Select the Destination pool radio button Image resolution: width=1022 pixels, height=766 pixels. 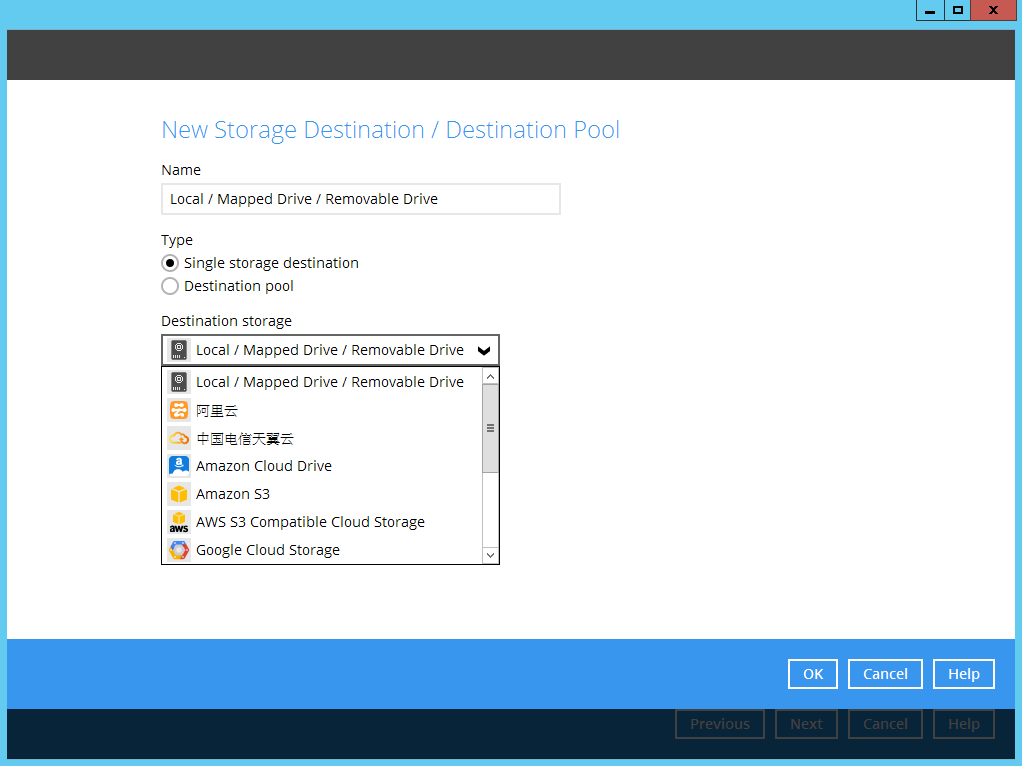tap(169, 286)
